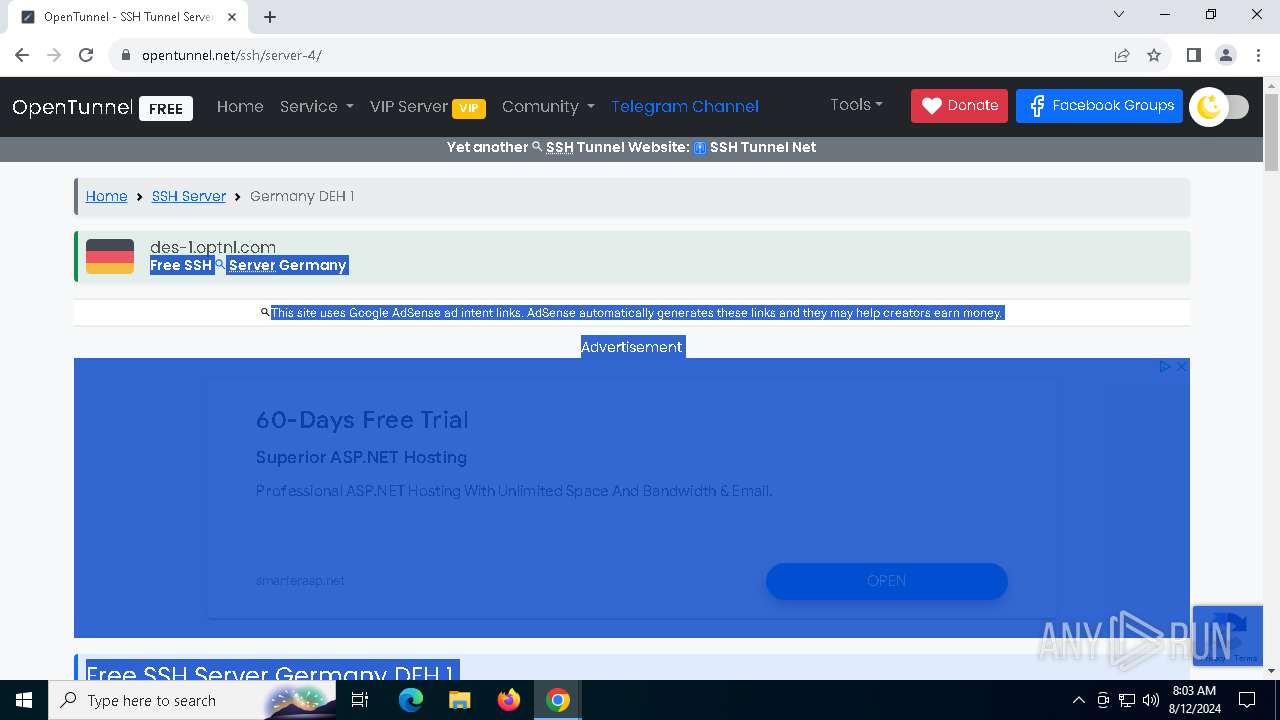
Task: Click the OpenTunnel FREE logo
Action: (x=102, y=107)
